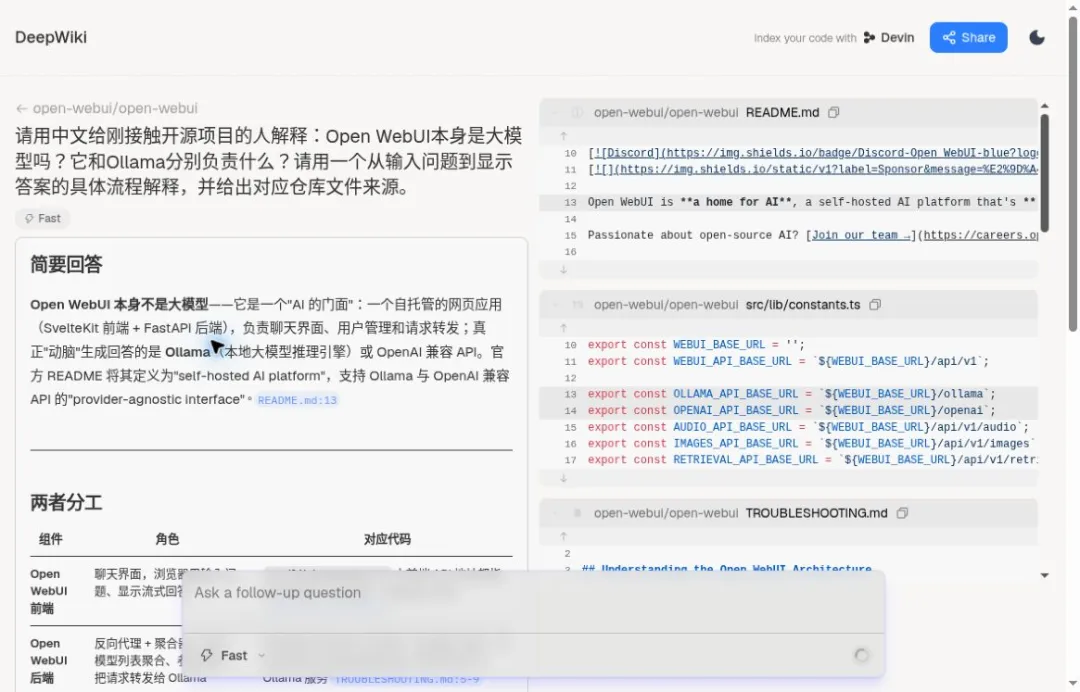
Task: Expand lines below in README.md snippet
Action: coord(563,270)
